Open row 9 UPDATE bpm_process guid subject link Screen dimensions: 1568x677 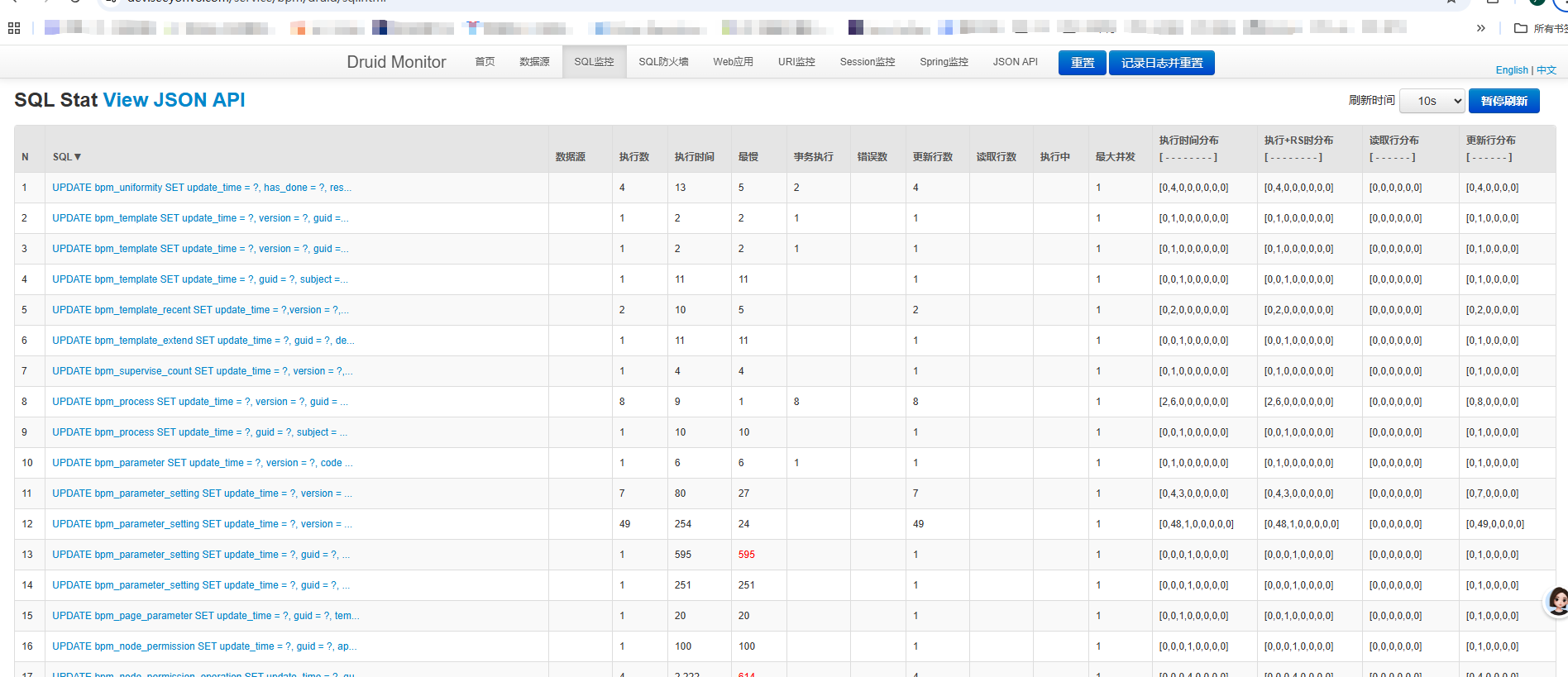(x=199, y=432)
